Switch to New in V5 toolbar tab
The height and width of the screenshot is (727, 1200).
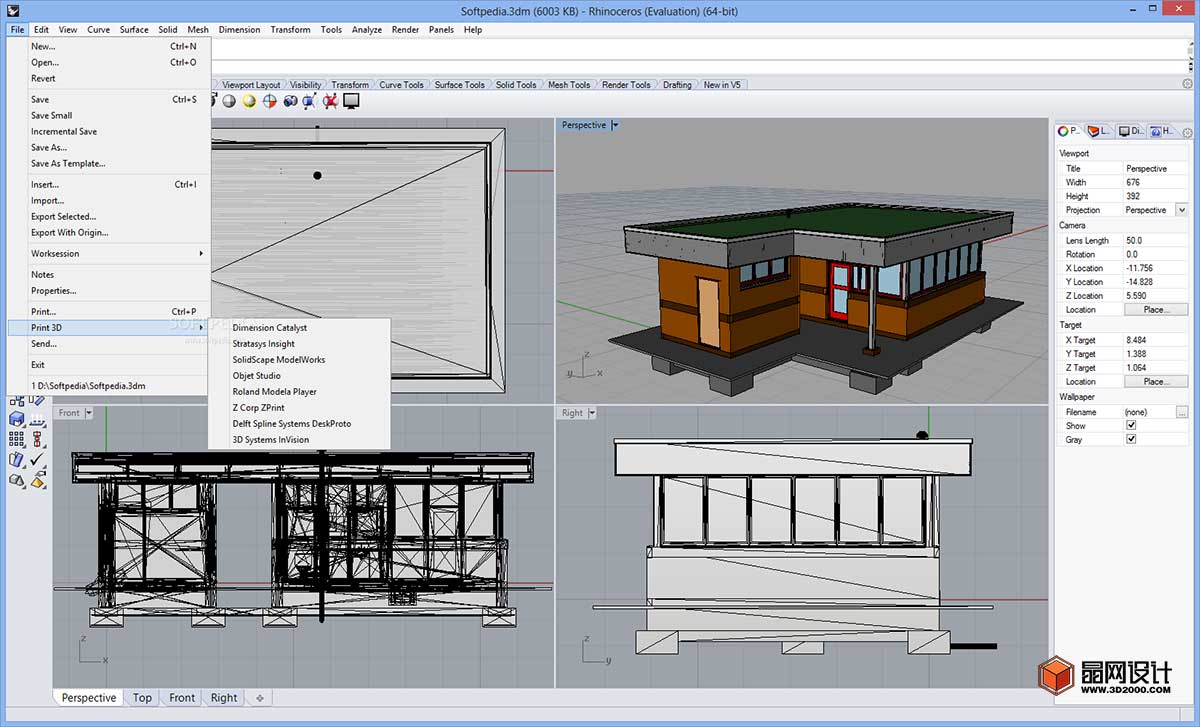[723, 85]
